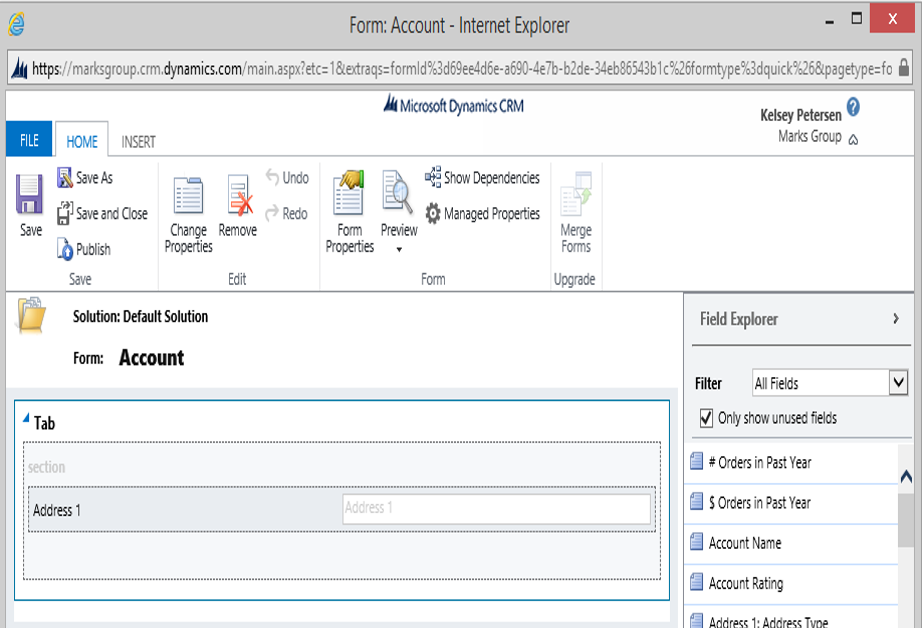Open Form Properties
922x628 pixels.
tap(349, 212)
